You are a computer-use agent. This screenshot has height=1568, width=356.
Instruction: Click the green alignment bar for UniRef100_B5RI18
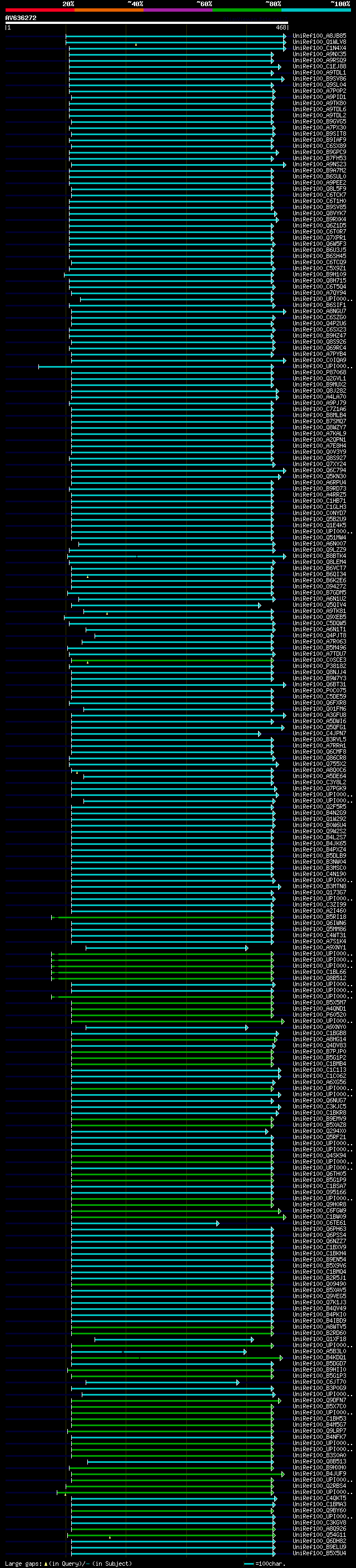click(x=163, y=917)
